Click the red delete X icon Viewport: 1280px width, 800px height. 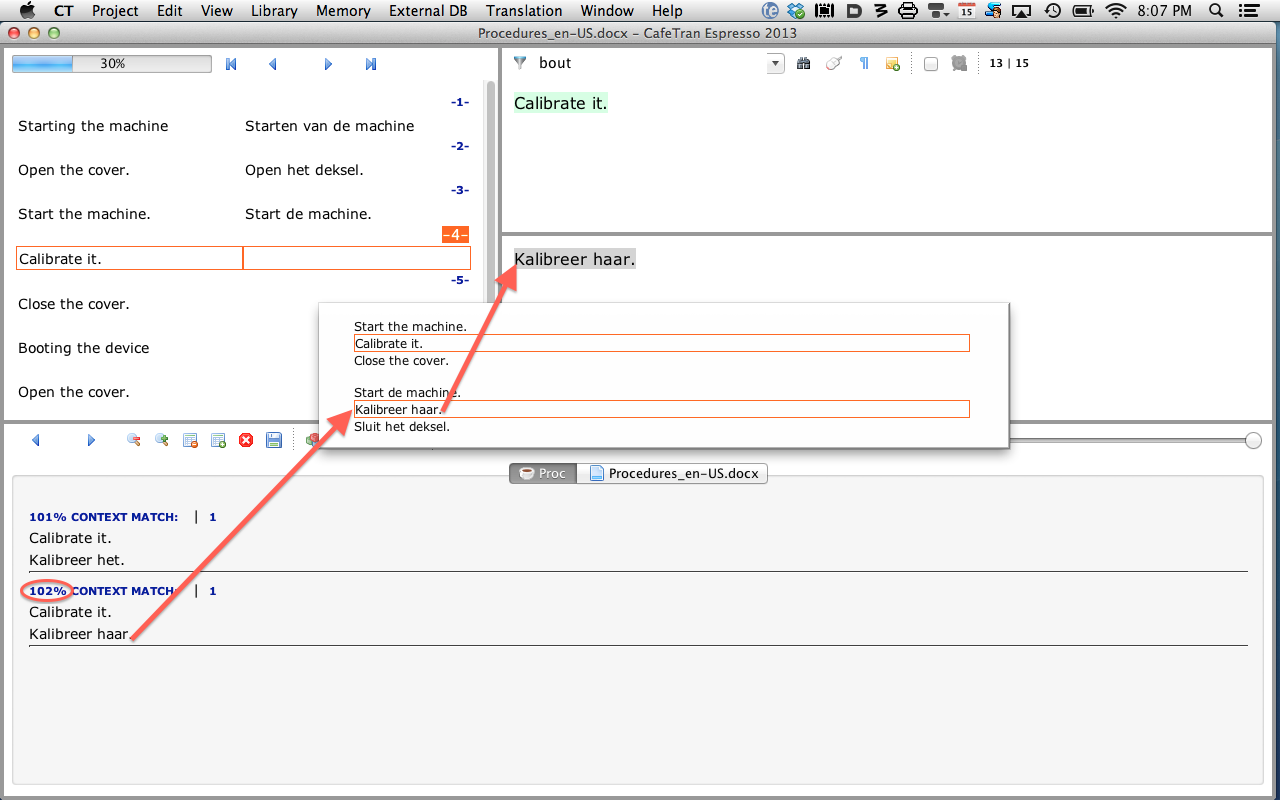pyautogui.click(x=246, y=440)
